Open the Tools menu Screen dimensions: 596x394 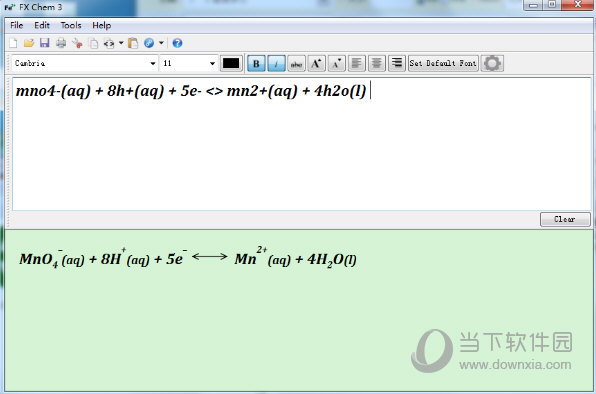(x=71, y=25)
